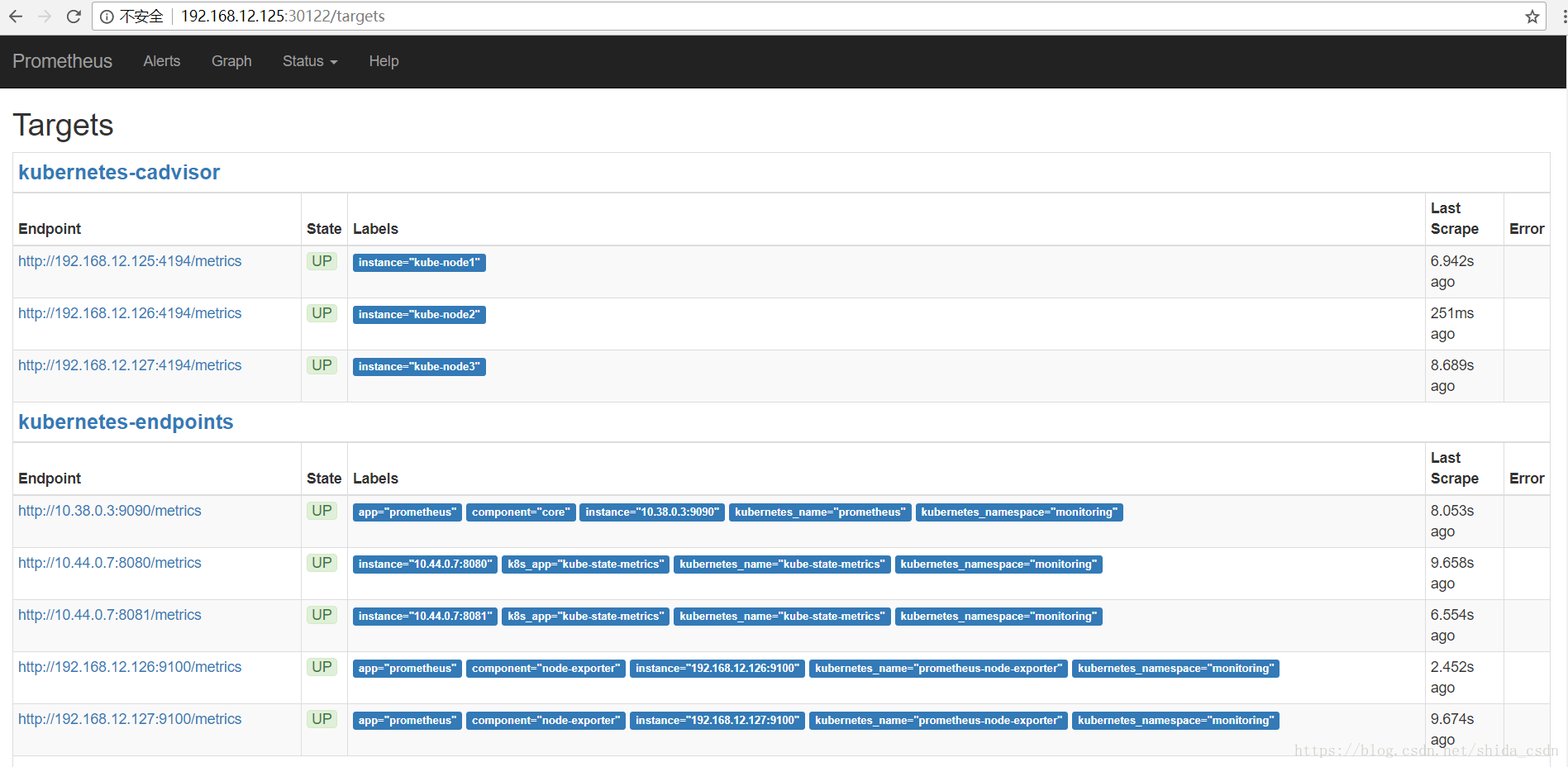
Task: Click the component="core" label badge
Action: click(521, 512)
